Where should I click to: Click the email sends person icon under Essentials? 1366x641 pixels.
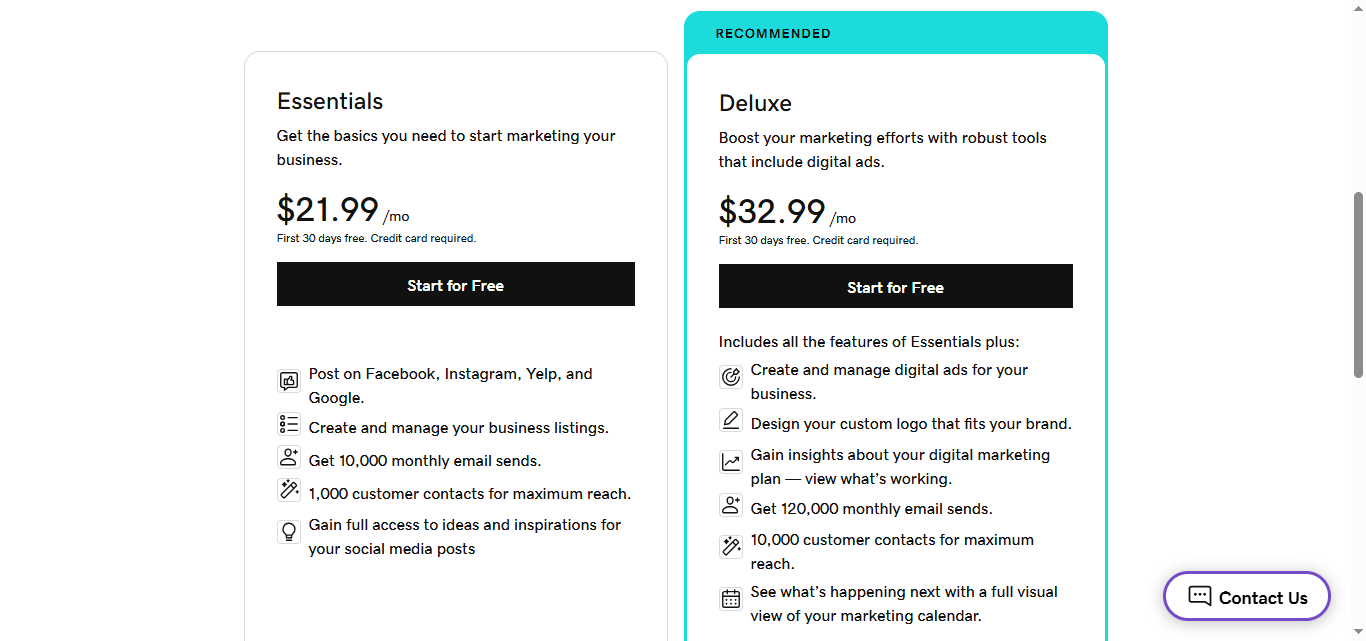pos(289,456)
